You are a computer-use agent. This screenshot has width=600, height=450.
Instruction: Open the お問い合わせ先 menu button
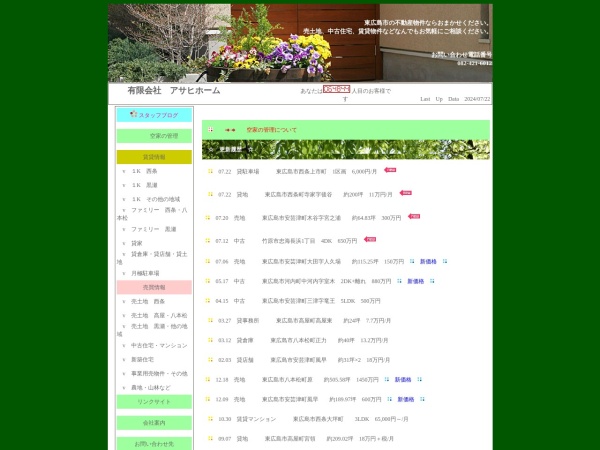pyautogui.click(x=154, y=443)
